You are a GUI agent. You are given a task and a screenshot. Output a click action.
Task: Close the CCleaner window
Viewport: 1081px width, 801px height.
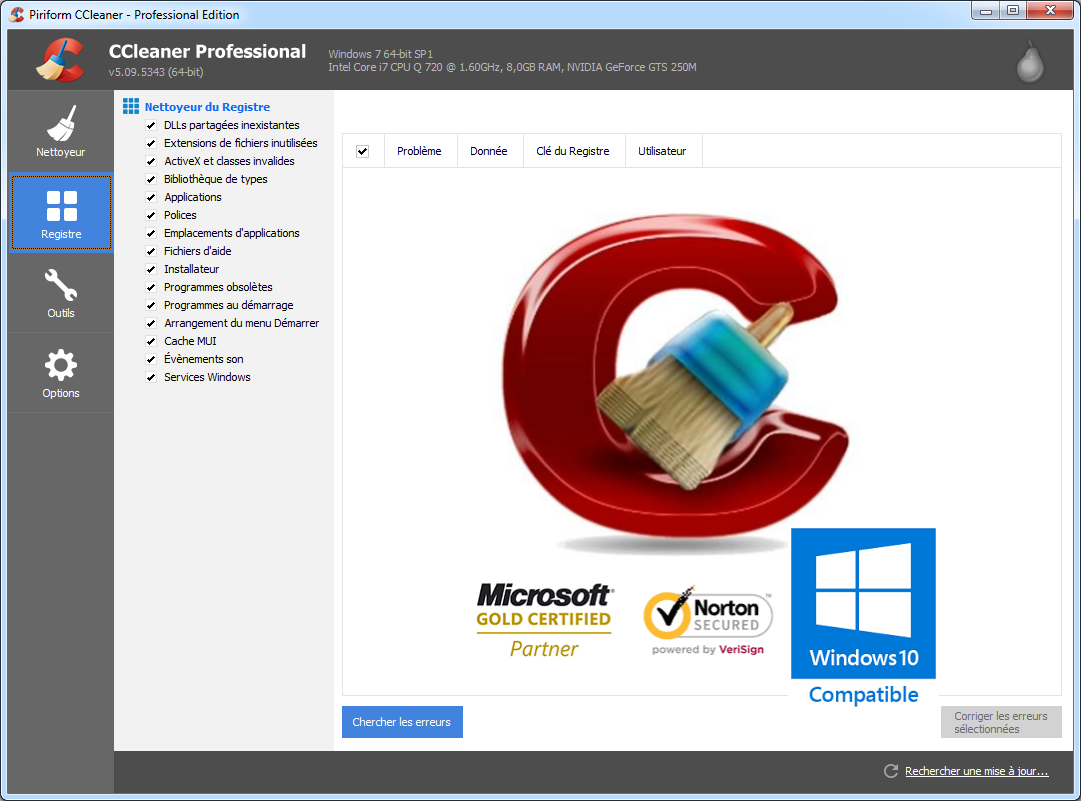pyautogui.click(x=1051, y=10)
